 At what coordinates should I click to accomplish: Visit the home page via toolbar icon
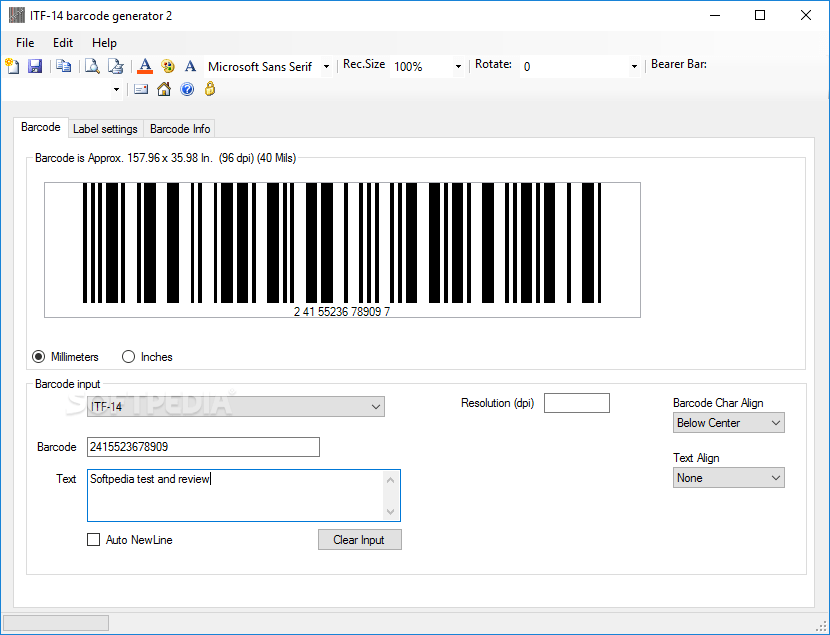point(163,89)
